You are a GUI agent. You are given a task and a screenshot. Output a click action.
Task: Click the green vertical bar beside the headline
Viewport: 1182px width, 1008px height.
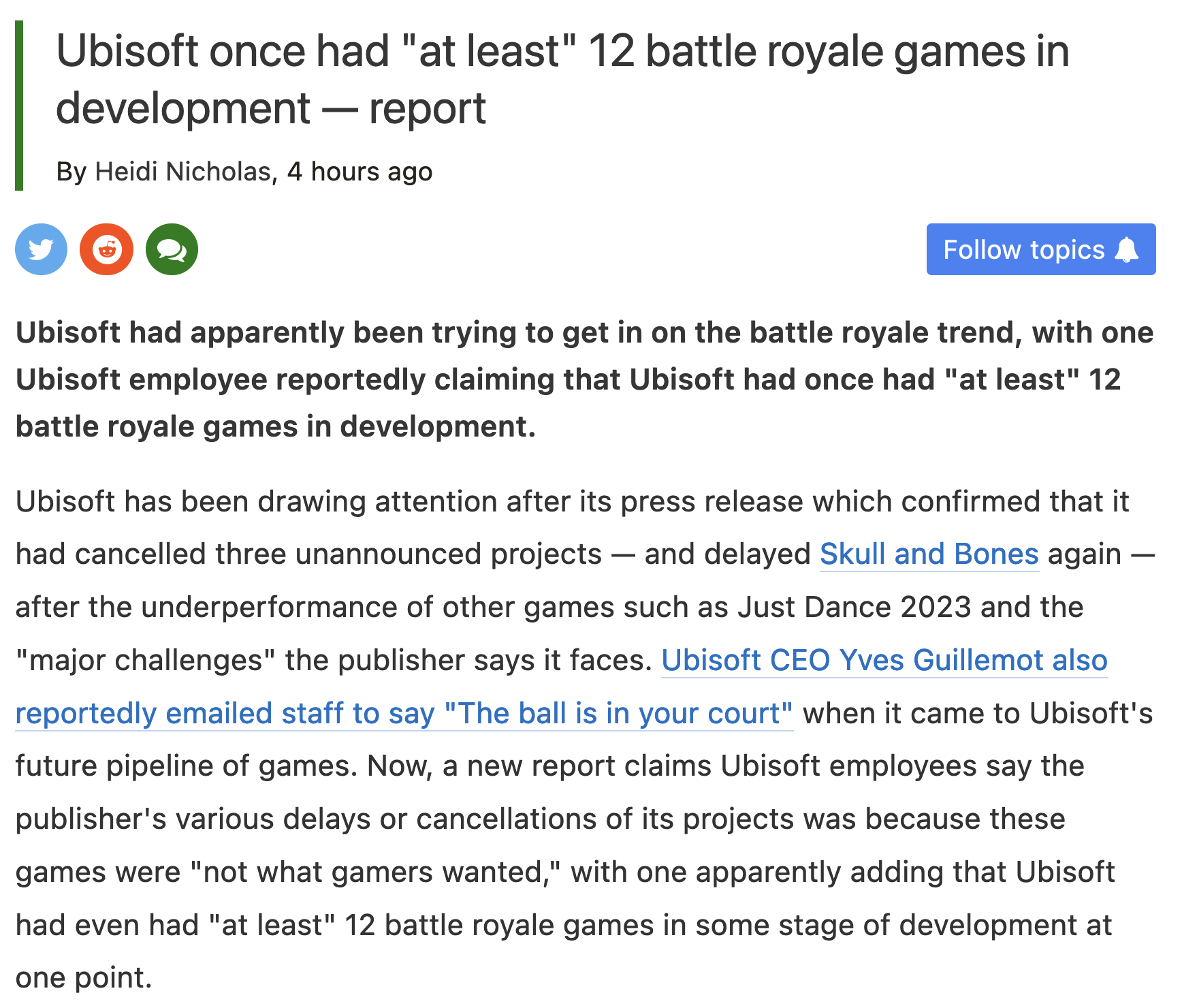(x=19, y=106)
